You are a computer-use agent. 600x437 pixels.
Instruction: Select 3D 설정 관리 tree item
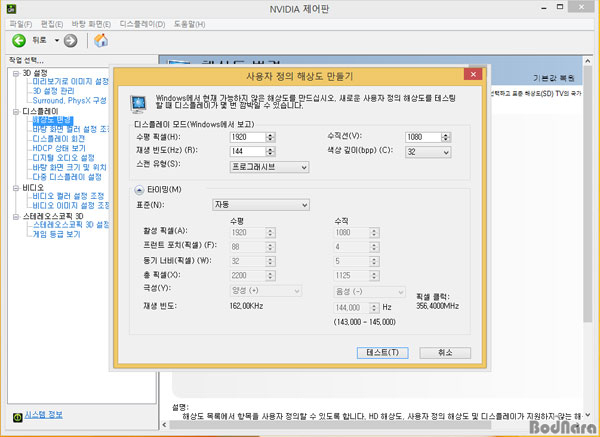[54, 91]
